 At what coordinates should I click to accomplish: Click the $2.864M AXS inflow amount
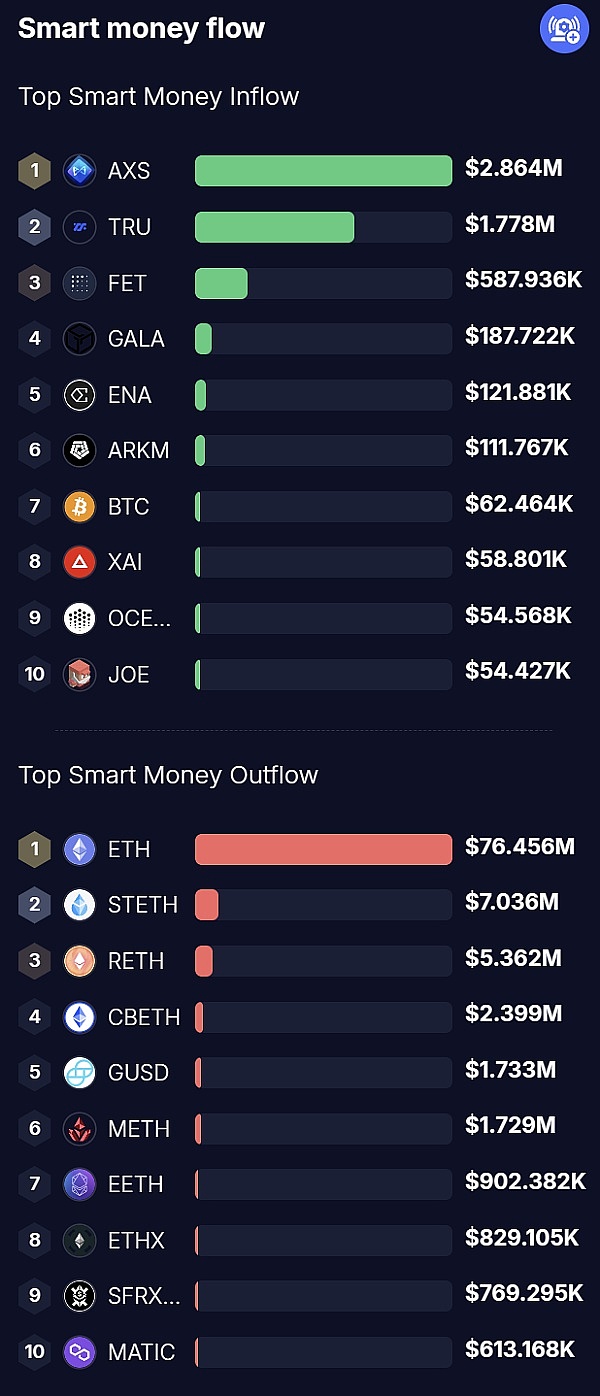coord(514,168)
